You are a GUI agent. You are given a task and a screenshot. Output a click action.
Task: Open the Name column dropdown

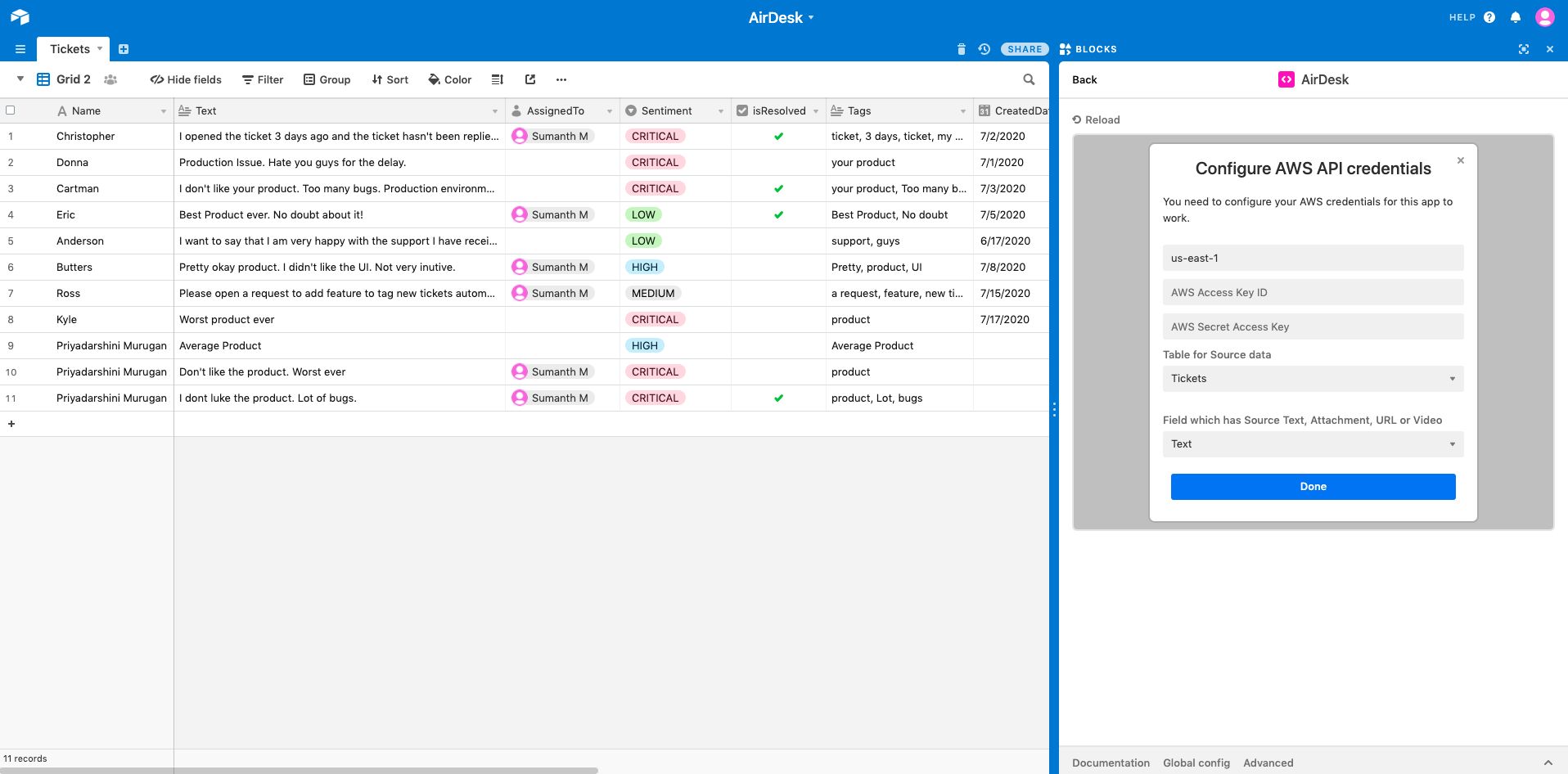point(164,111)
